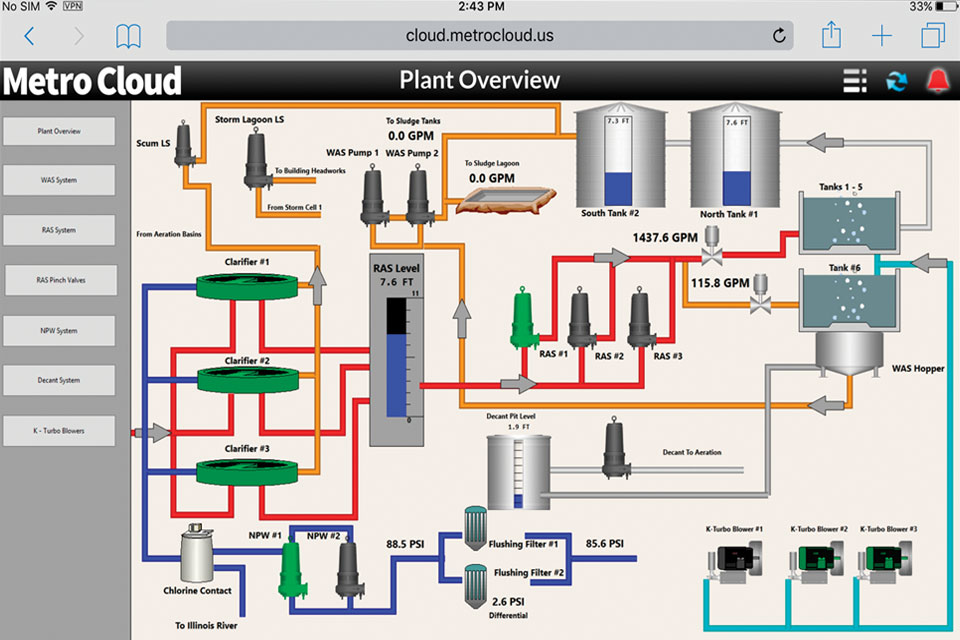Open the Metro Cloud hamburger menu

(x=855, y=81)
